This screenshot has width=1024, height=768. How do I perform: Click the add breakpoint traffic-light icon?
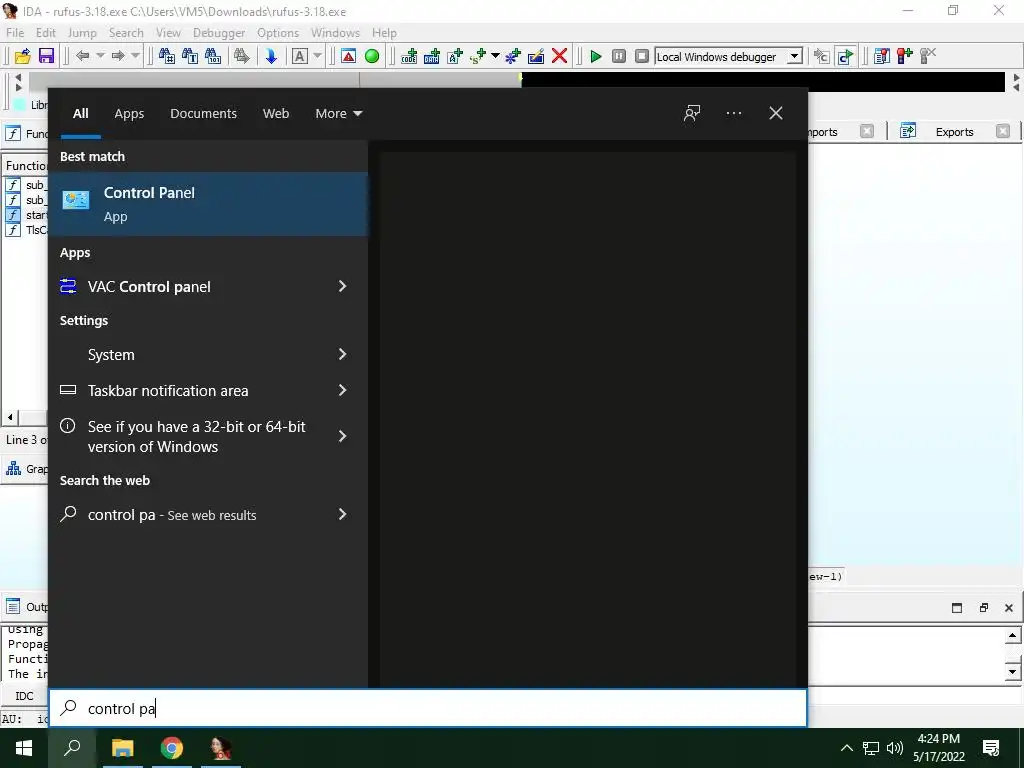(x=905, y=56)
